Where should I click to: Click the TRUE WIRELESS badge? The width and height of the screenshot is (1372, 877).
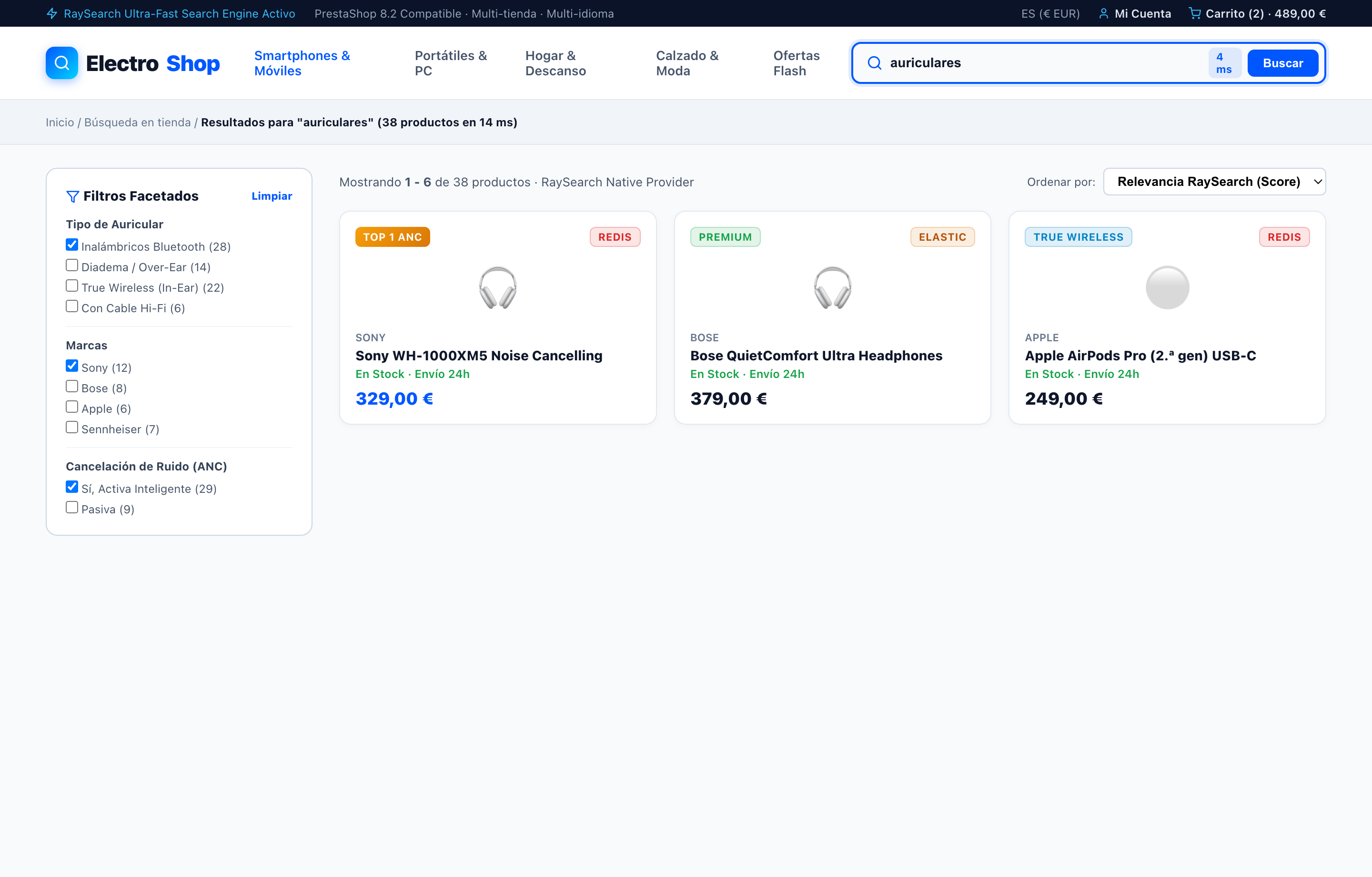(x=1078, y=236)
